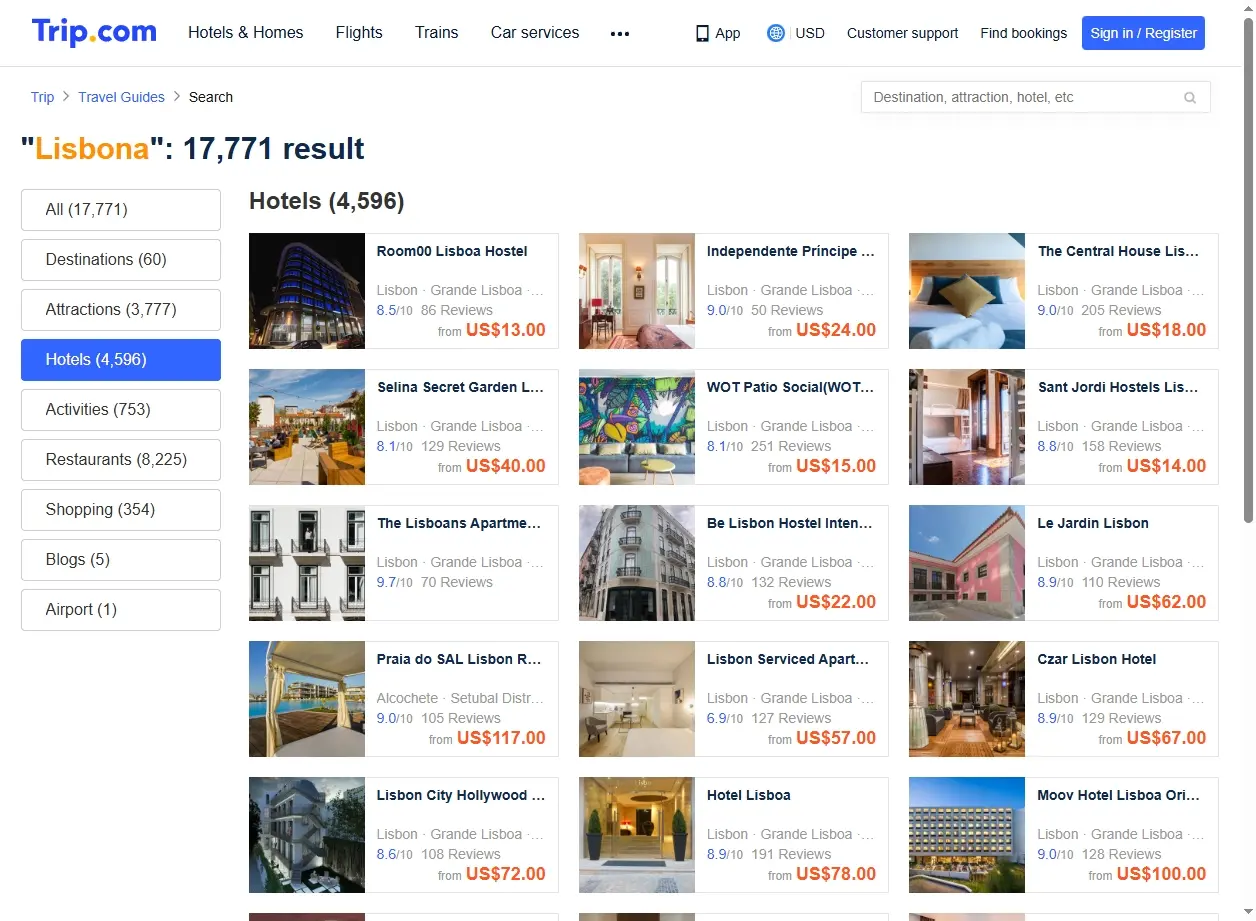Click the US$40.00 price
Viewport: 1256px width, 921px height.
tap(506, 466)
